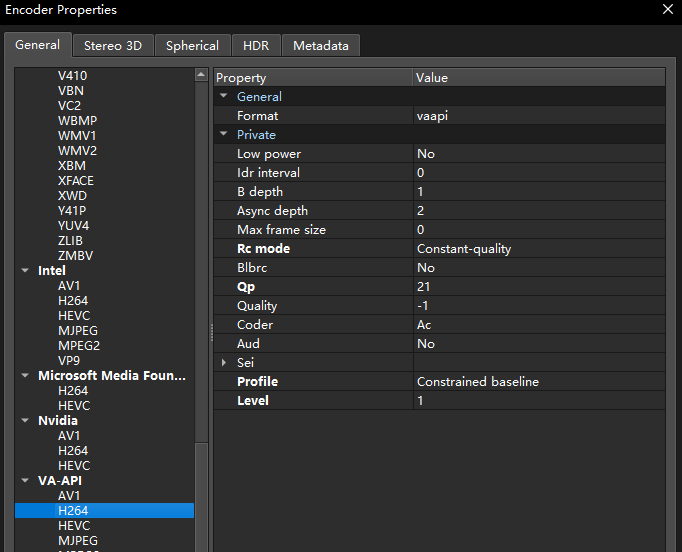682x552 pixels.
Task: Select Nvidia AV1 encoder
Action: click(x=69, y=435)
